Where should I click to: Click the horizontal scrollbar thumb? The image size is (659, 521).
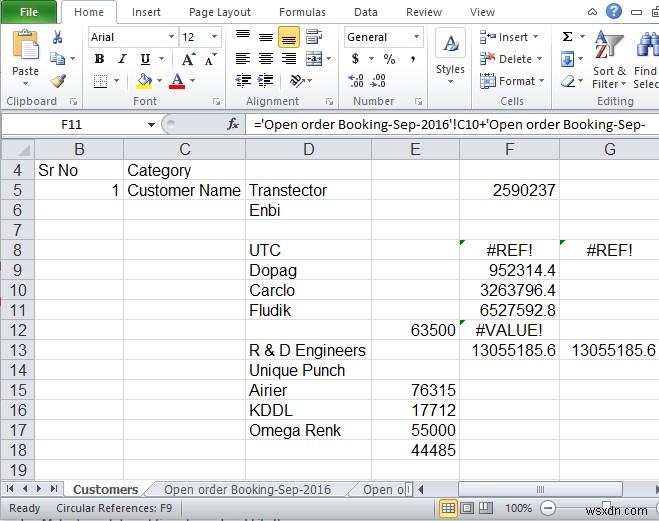pos(540,489)
